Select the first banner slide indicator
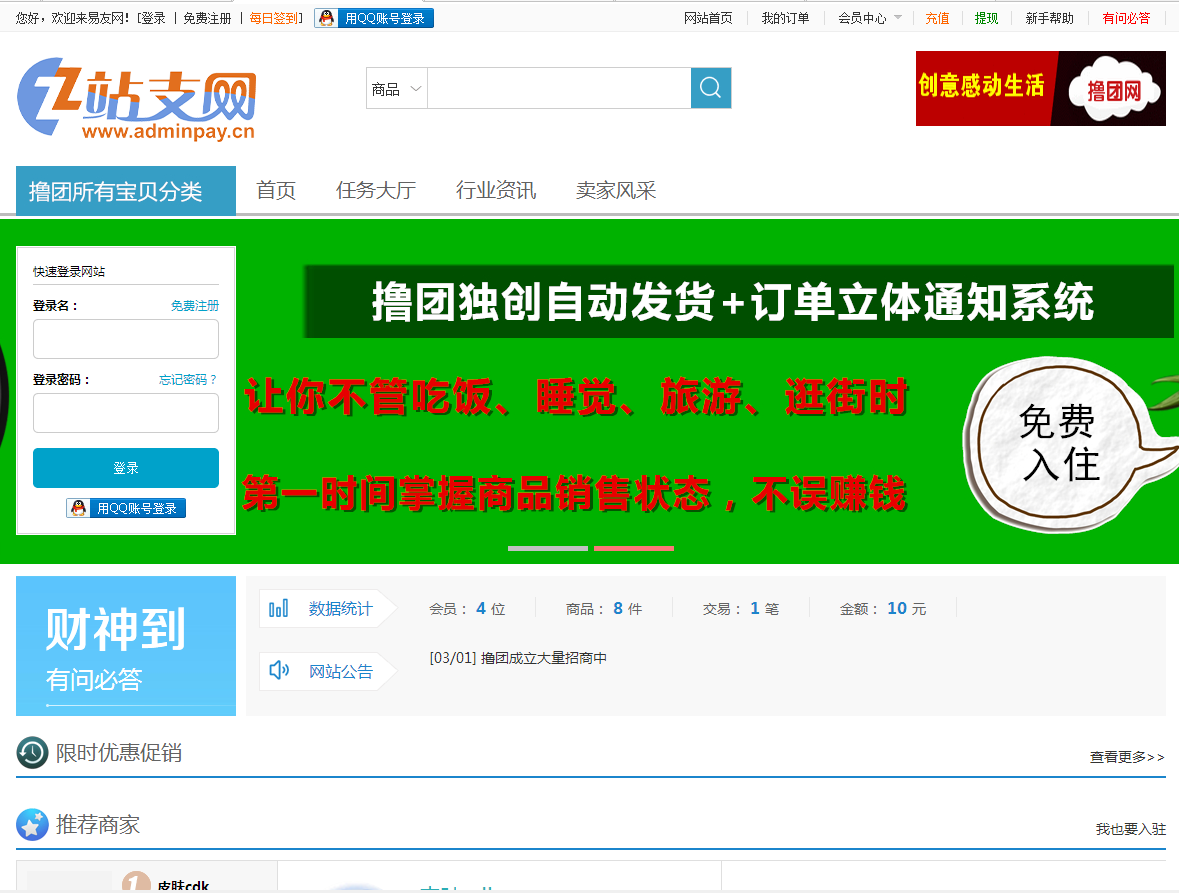The height and width of the screenshot is (893, 1179). (x=547, y=548)
